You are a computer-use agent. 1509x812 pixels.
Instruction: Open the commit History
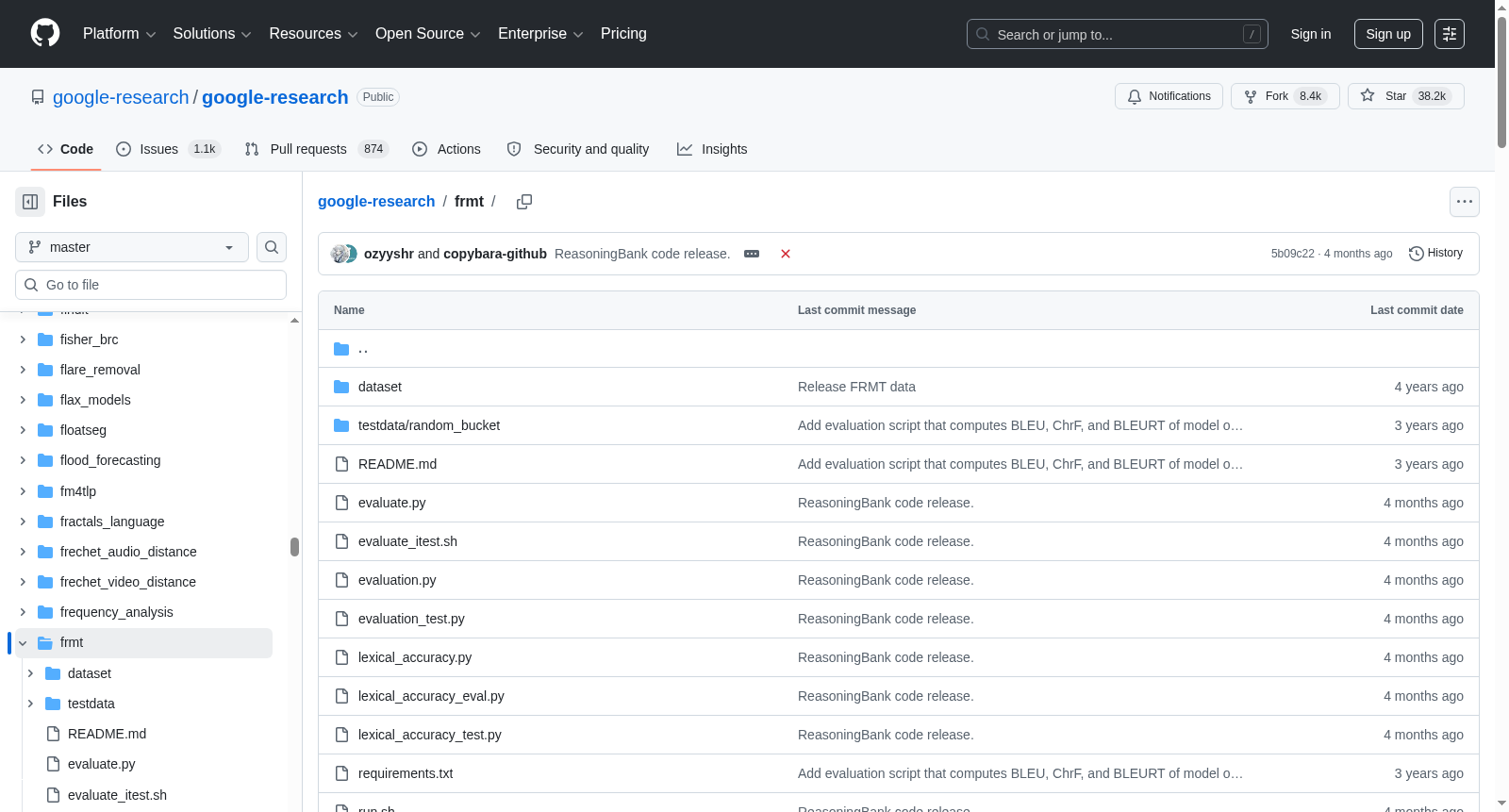pos(1435,253)
